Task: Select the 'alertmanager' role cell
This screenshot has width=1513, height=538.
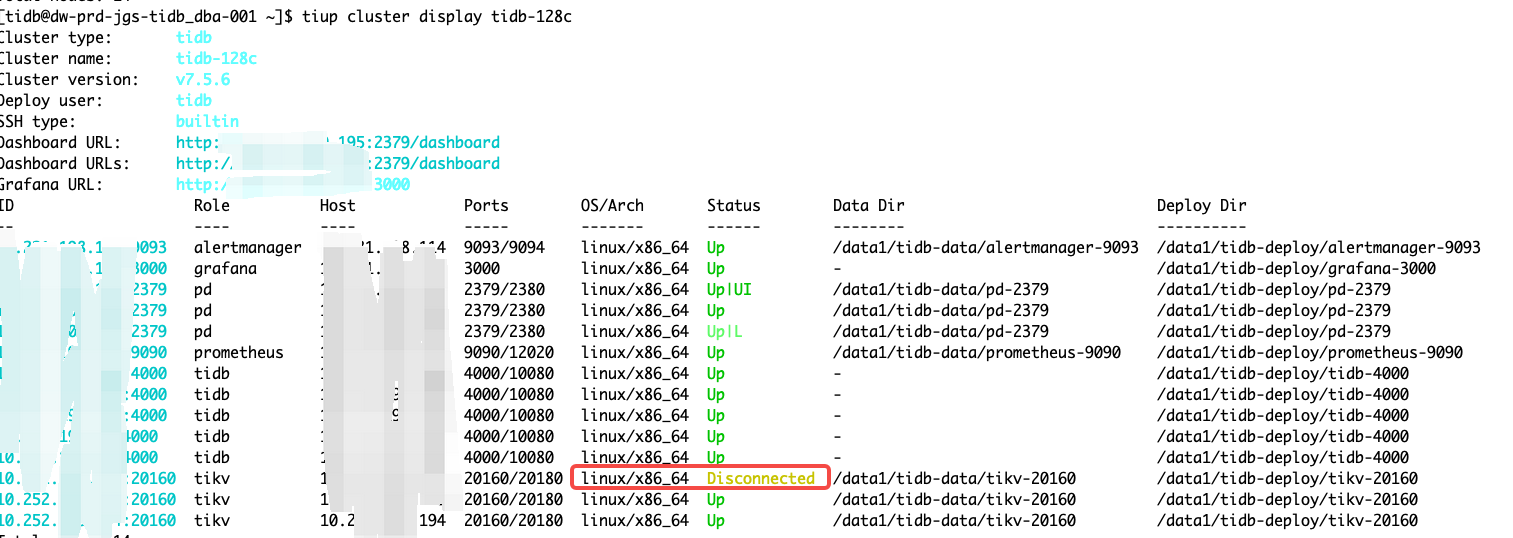Action: [248, 247]
